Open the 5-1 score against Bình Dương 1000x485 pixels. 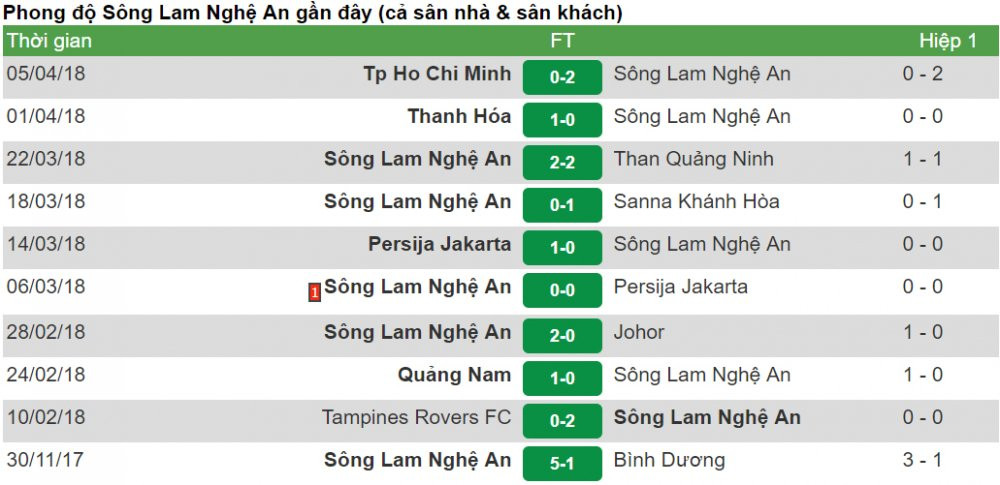(562, 463)
